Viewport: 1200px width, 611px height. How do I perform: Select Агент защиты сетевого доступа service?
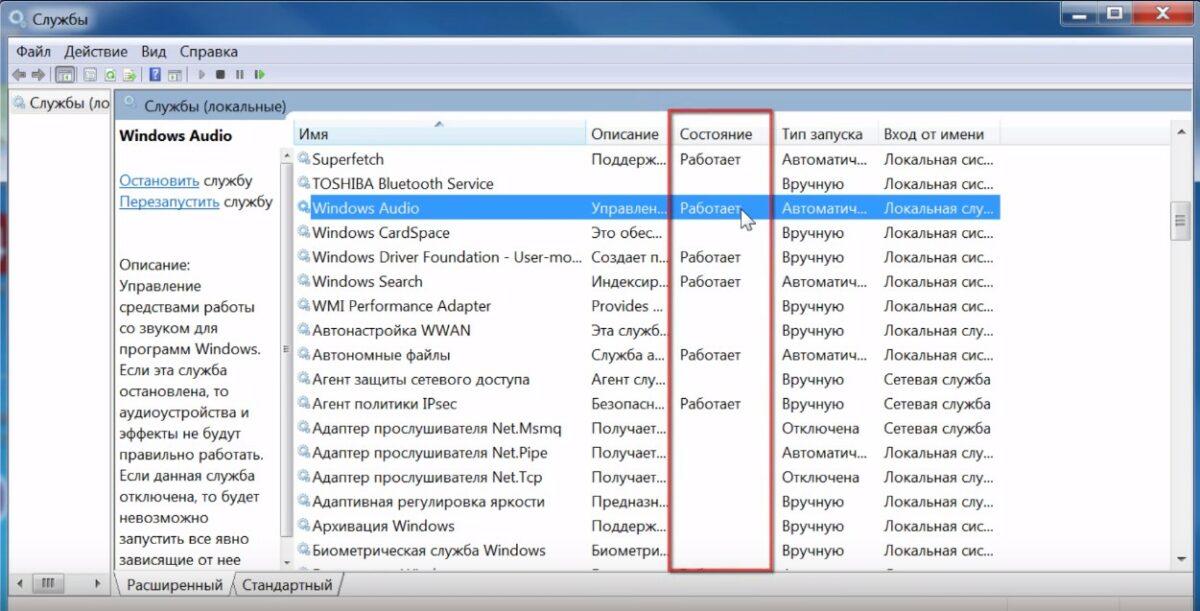click(647, 379)
